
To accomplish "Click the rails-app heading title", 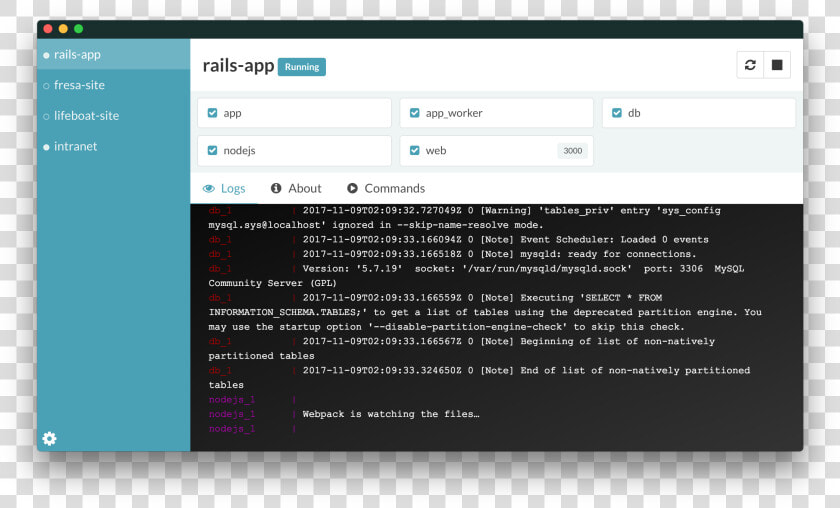I will tap(238, 65).
